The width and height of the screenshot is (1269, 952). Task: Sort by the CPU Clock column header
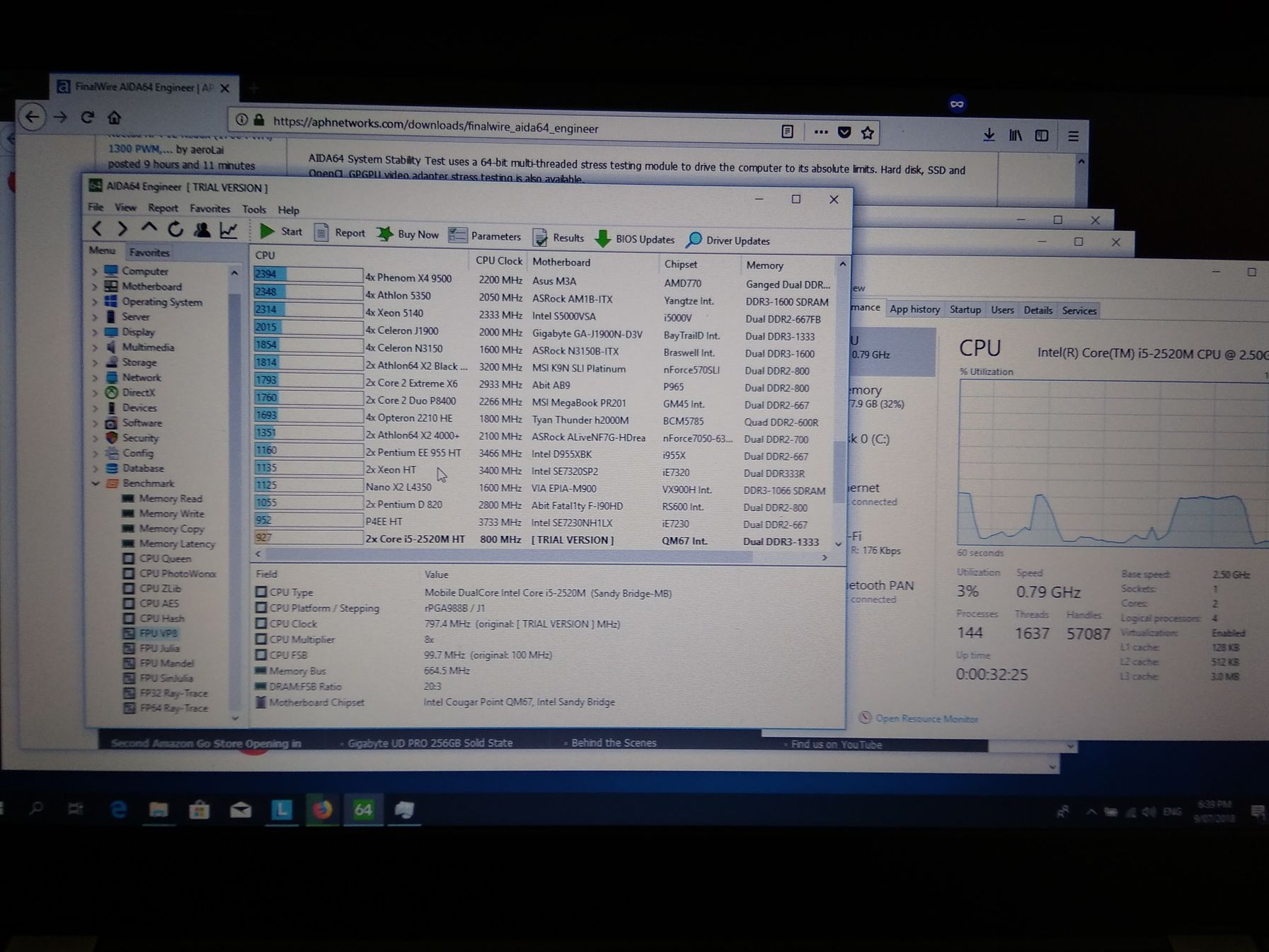coord(498,260)
